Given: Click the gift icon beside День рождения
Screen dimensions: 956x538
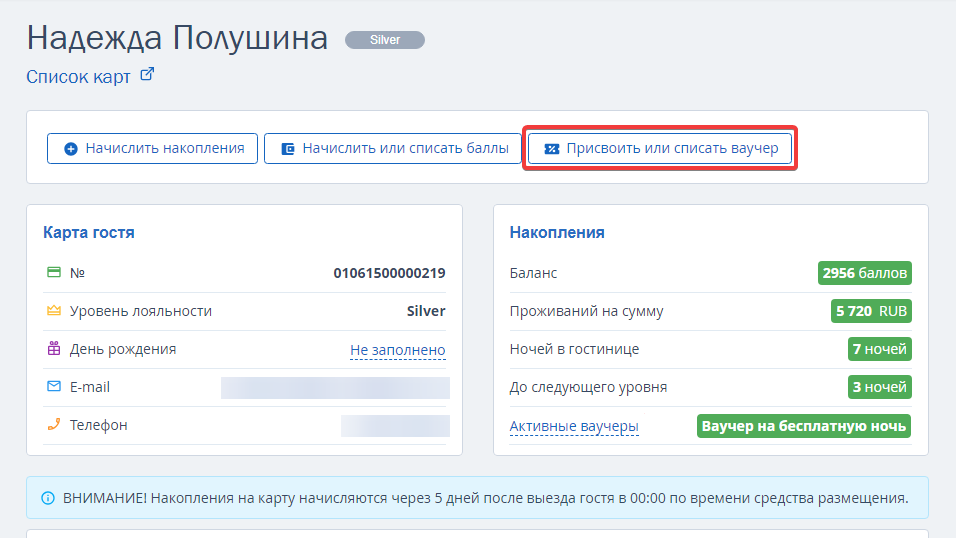Looking at the screenshot, I should (x=54, y=348).
